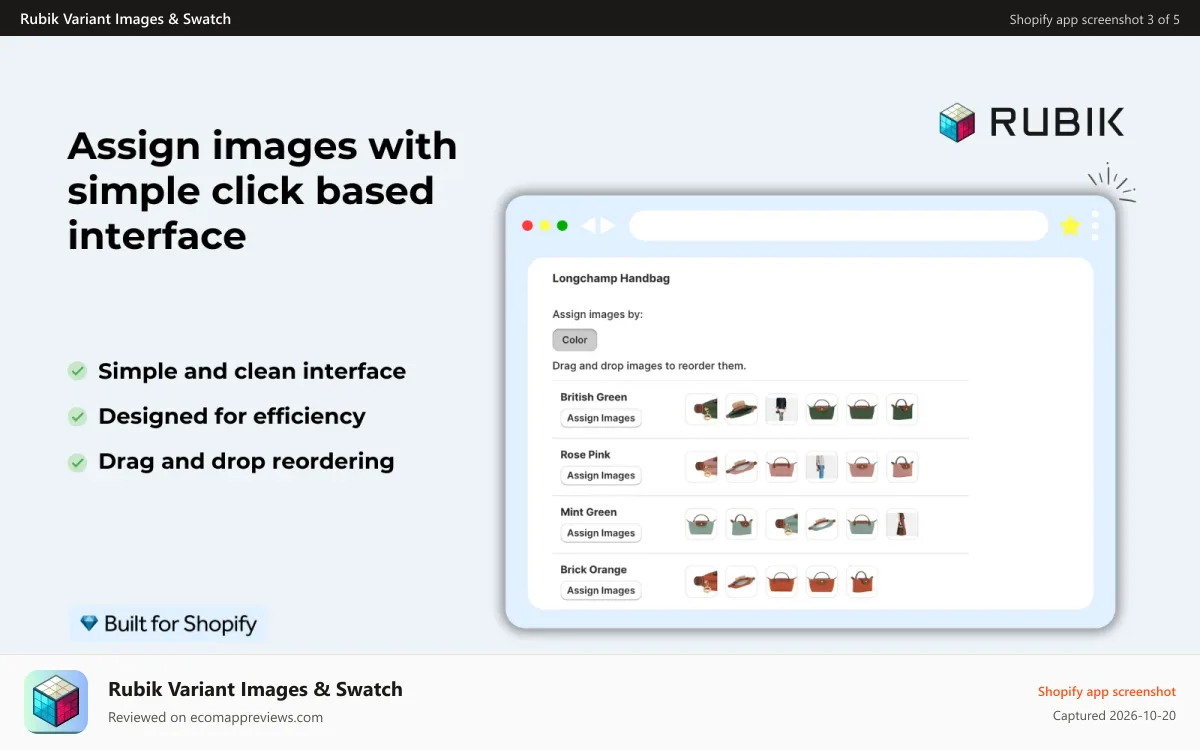The image size is (1200, 750).
Task: Select Mint Green open top-view bag thumbnail
Action: point(822,524)
